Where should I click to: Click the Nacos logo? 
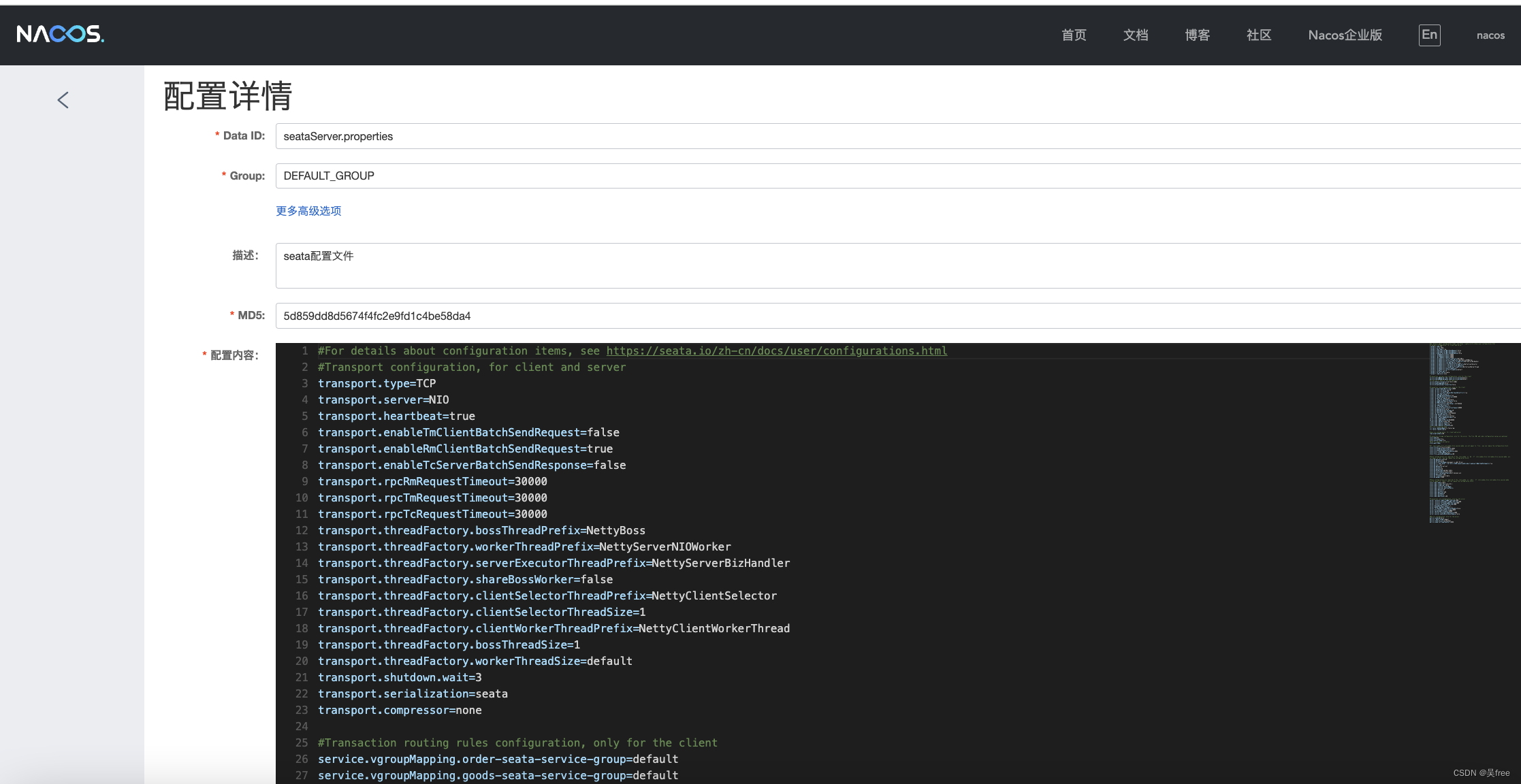[x=61, y=34]
